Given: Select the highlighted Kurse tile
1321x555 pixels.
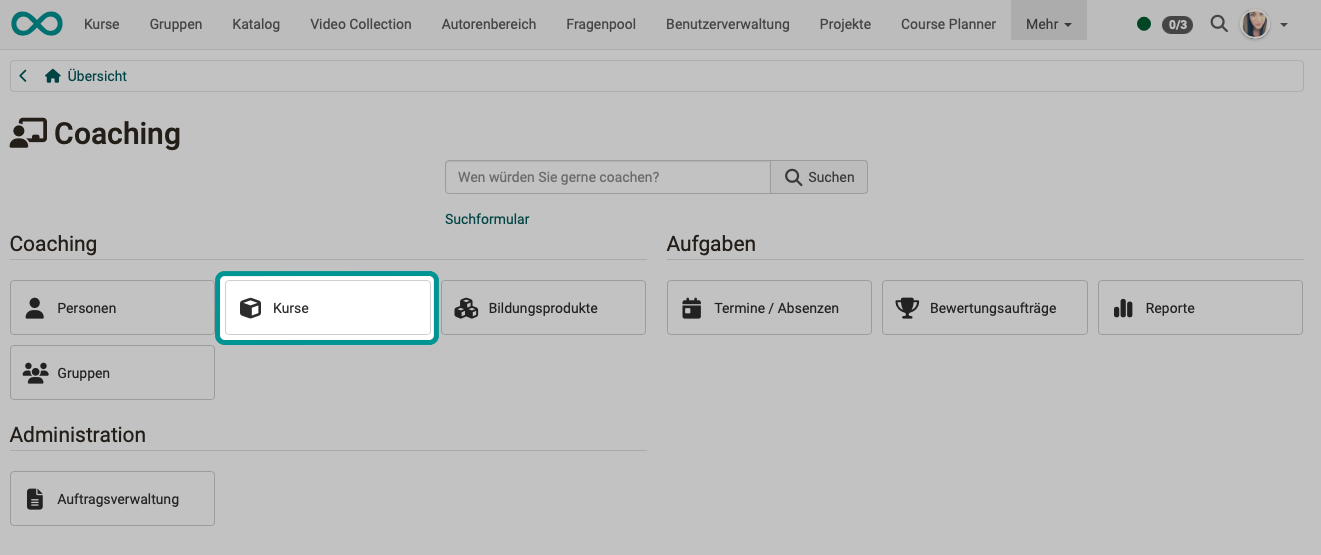Looking at the screenshot, I should coord(327,308).
